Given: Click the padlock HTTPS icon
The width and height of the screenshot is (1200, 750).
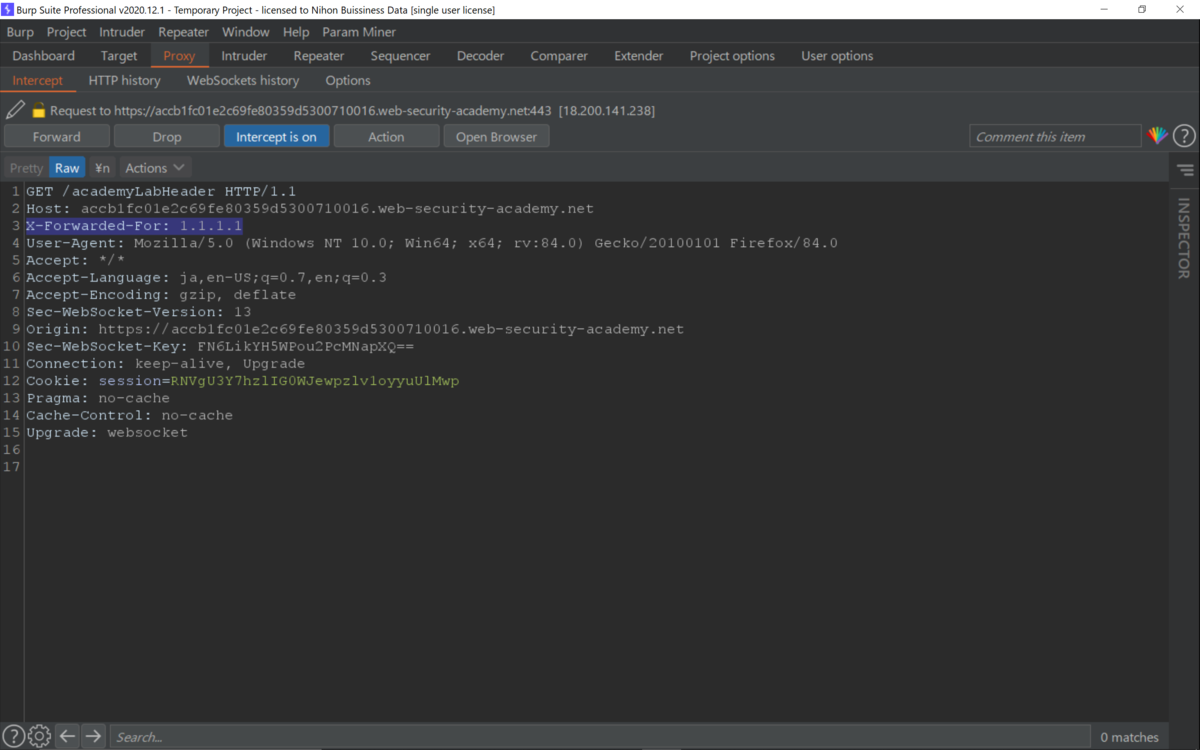Looking at the screenshot, I should 39,111.
